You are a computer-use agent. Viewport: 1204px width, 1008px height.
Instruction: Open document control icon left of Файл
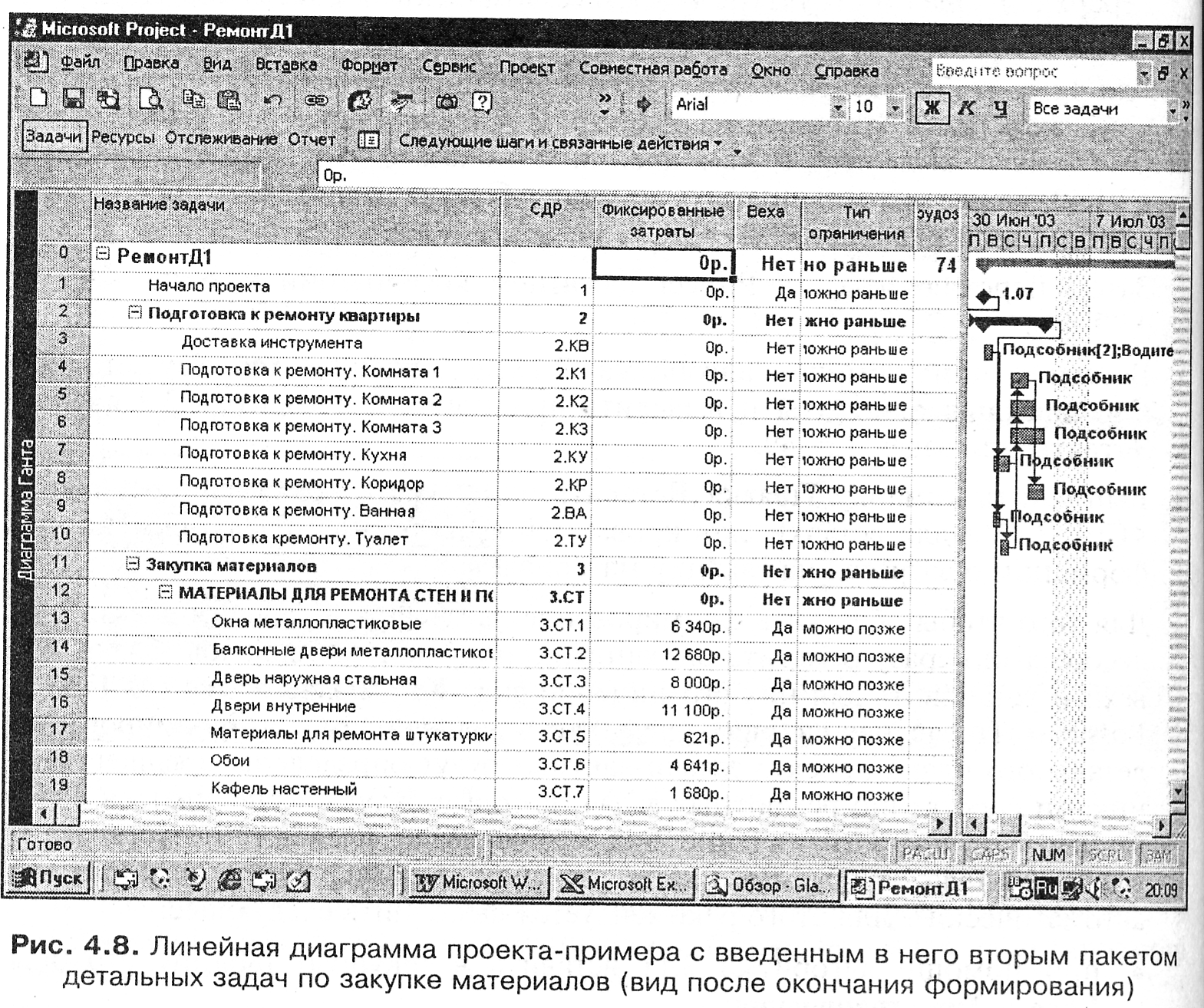click(36, 62)
